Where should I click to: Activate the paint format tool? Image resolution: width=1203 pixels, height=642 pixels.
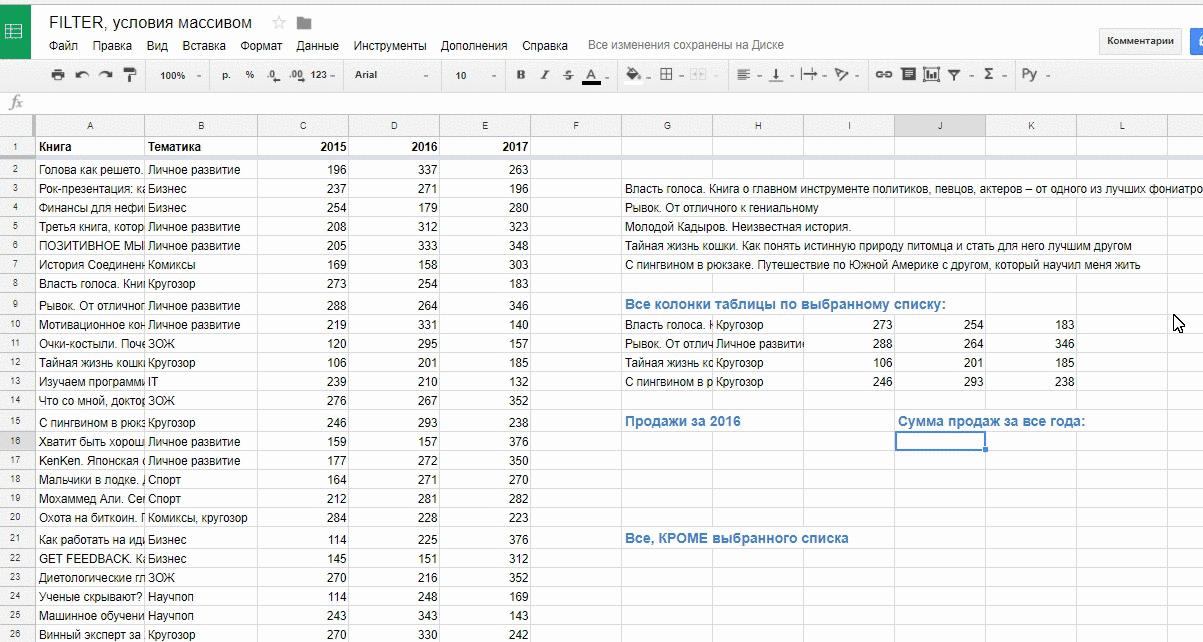point(129,75)
